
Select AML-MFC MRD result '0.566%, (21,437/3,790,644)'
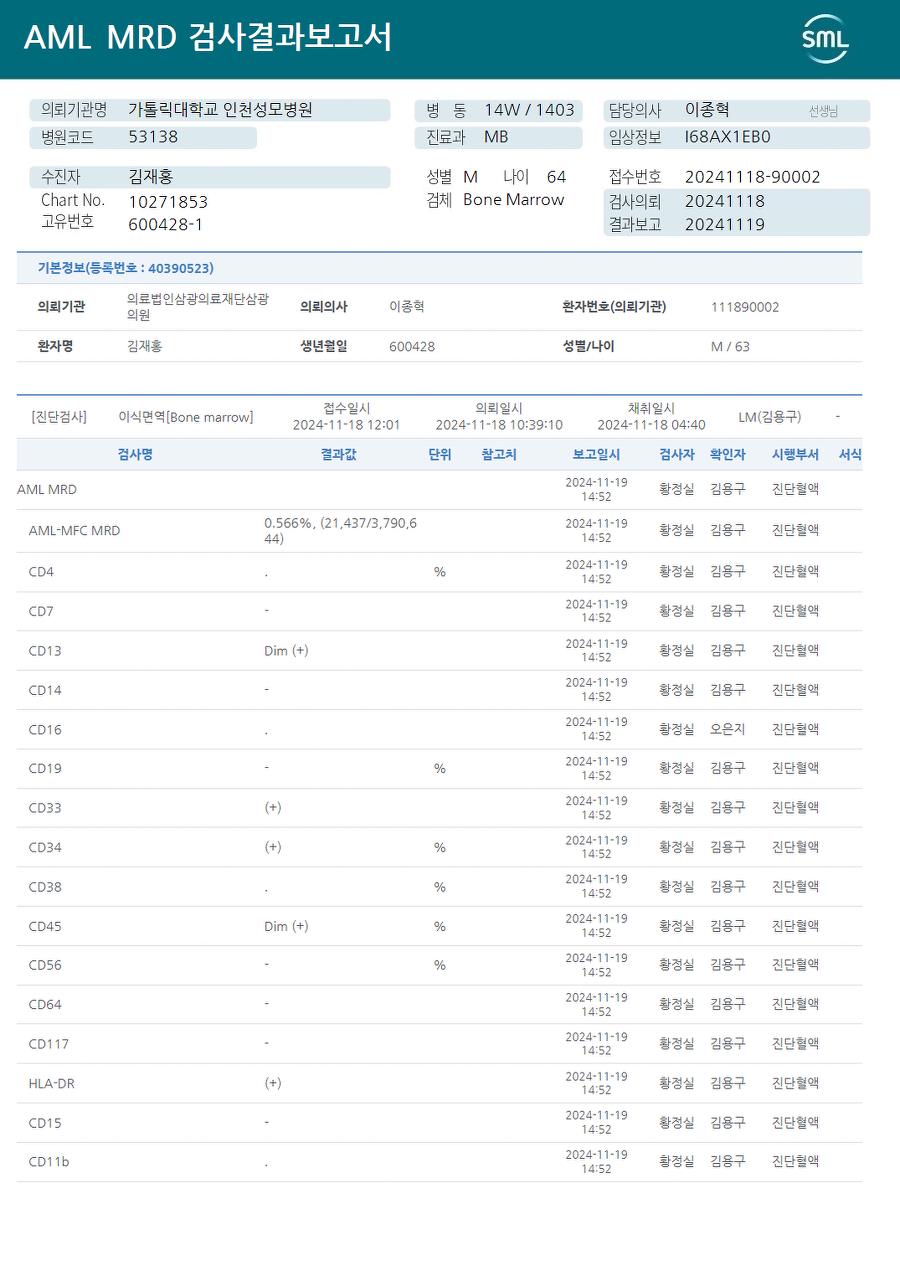tap(341, 531)
